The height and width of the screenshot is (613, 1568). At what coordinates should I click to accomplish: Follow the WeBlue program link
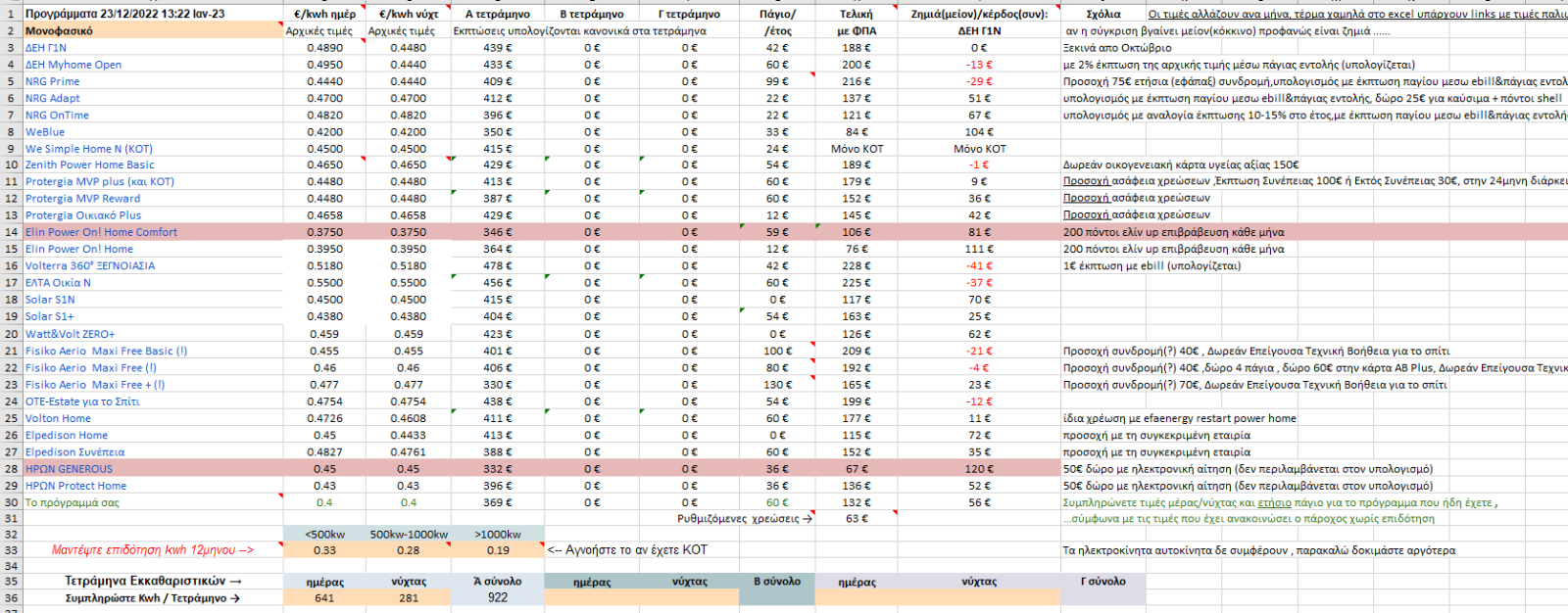tap(45, 131)
